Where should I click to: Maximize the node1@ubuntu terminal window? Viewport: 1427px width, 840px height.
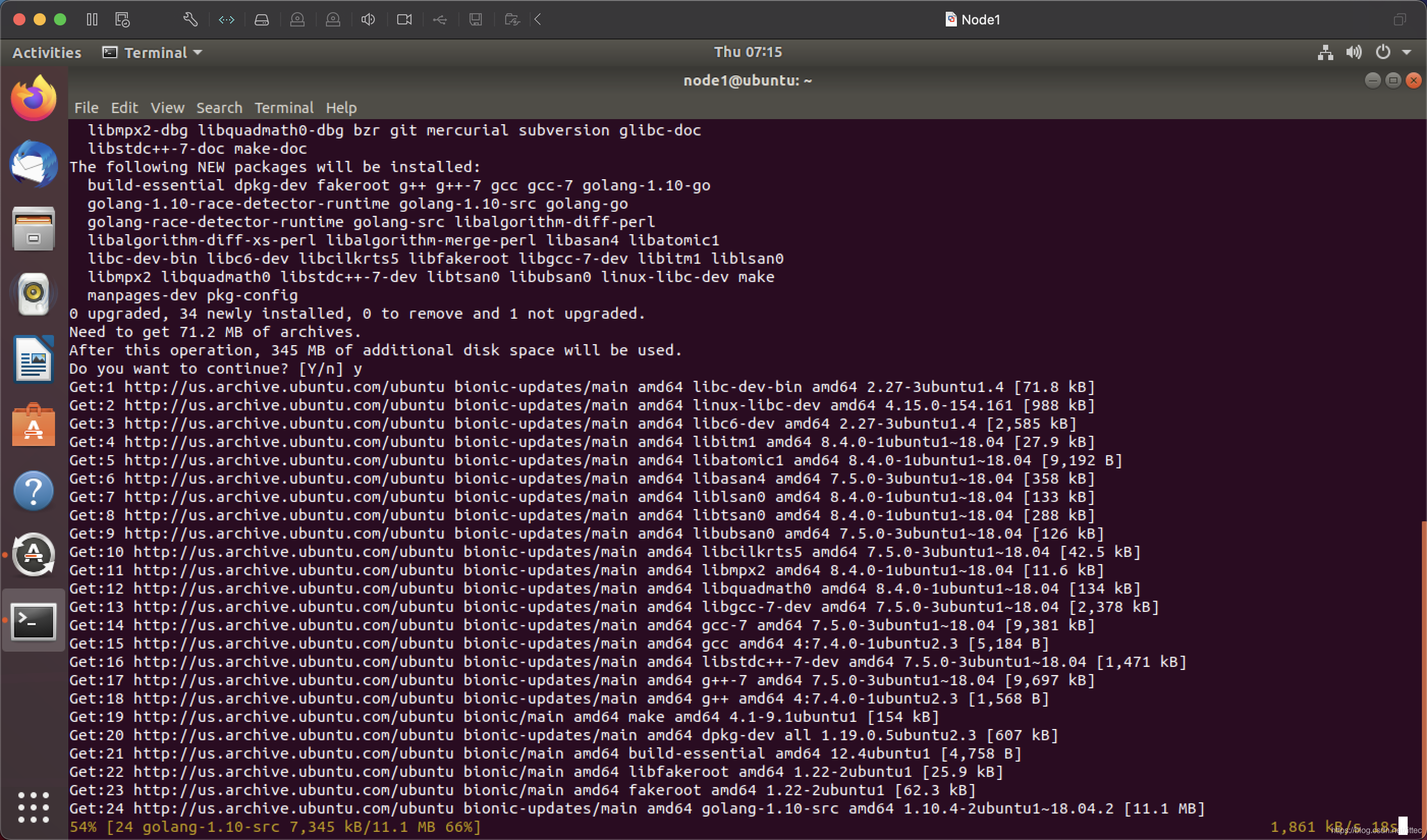click(1393, 80)
